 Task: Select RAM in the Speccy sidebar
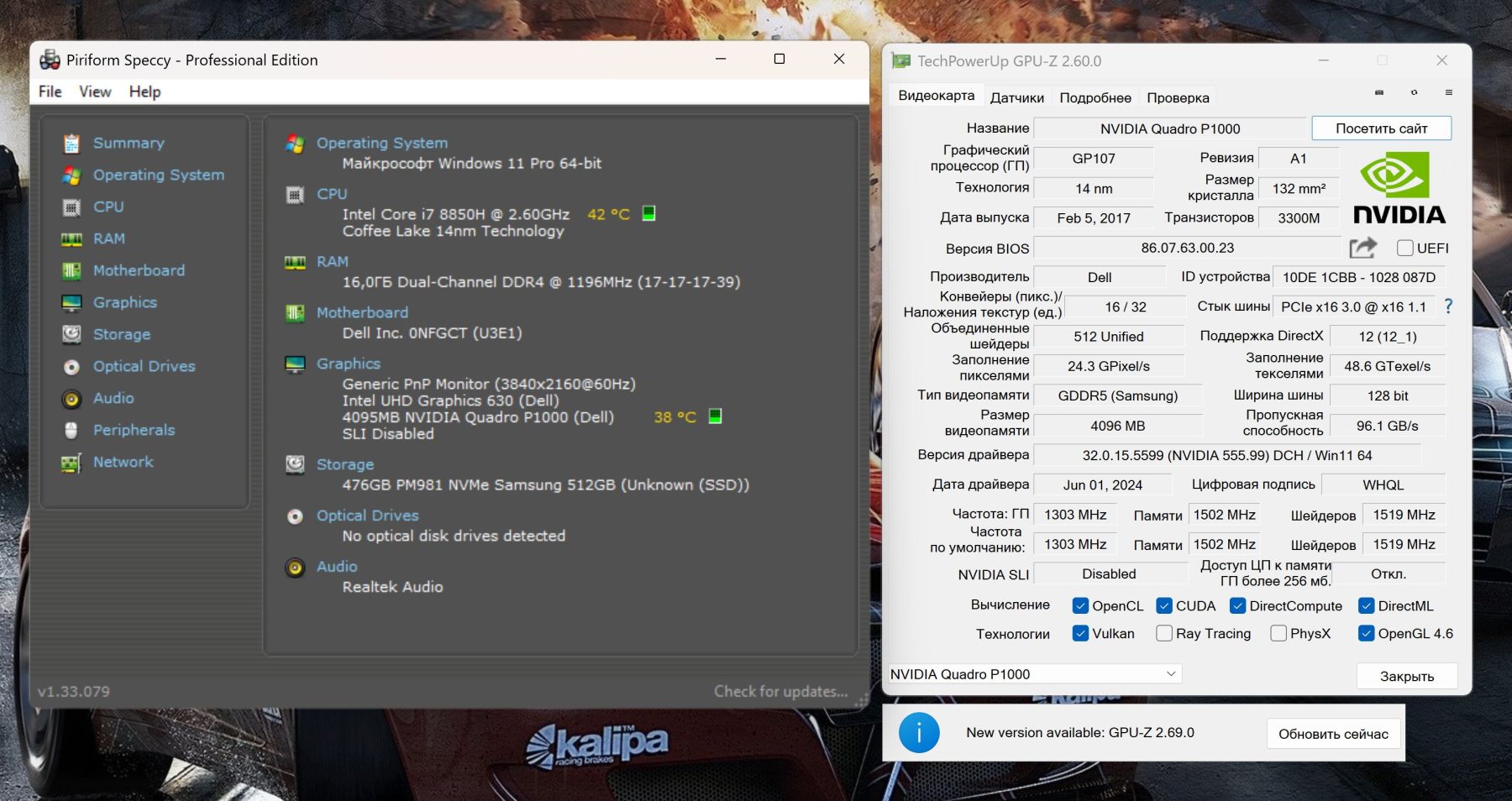[x=109, y=238]
